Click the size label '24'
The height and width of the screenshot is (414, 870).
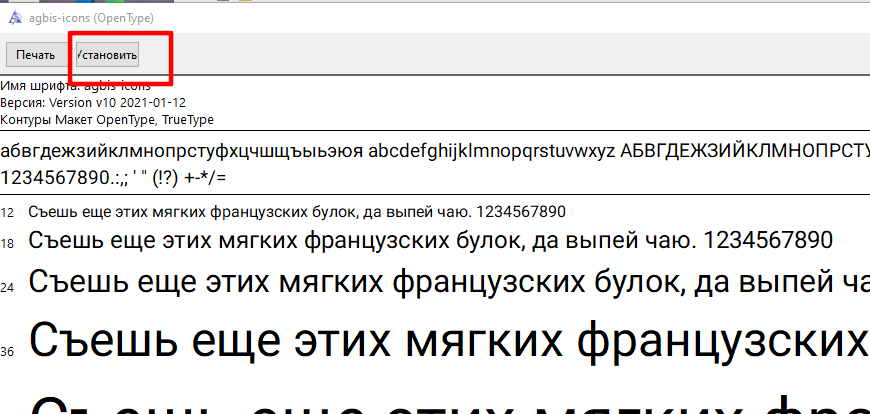pyautogui.click(x=7, y=287)
